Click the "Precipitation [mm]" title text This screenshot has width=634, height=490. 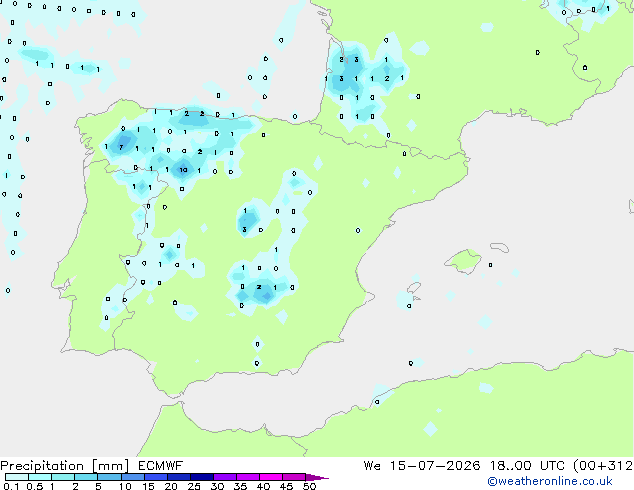[x=64, y=466]
